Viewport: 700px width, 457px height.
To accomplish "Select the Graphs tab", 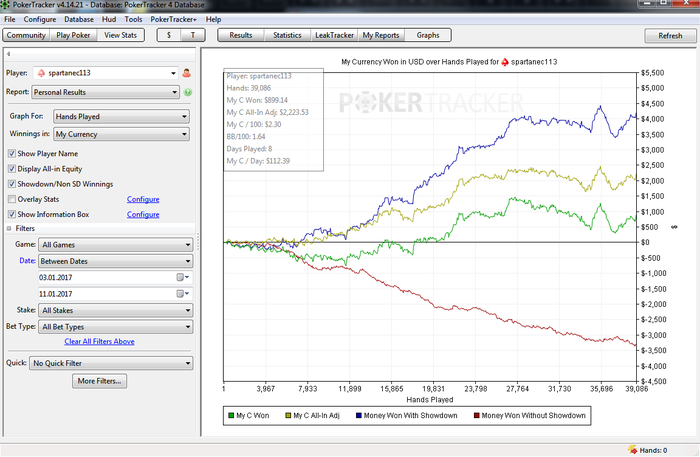I will (x=428, y=35).
